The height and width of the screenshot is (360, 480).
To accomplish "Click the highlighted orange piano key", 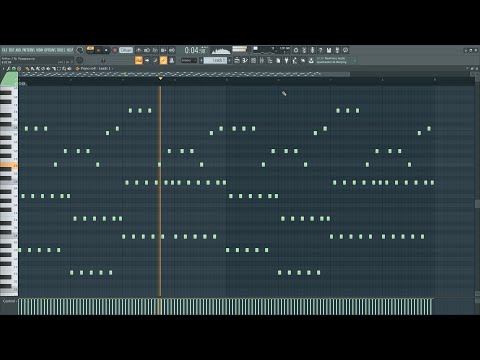I will tap(8, 165).
